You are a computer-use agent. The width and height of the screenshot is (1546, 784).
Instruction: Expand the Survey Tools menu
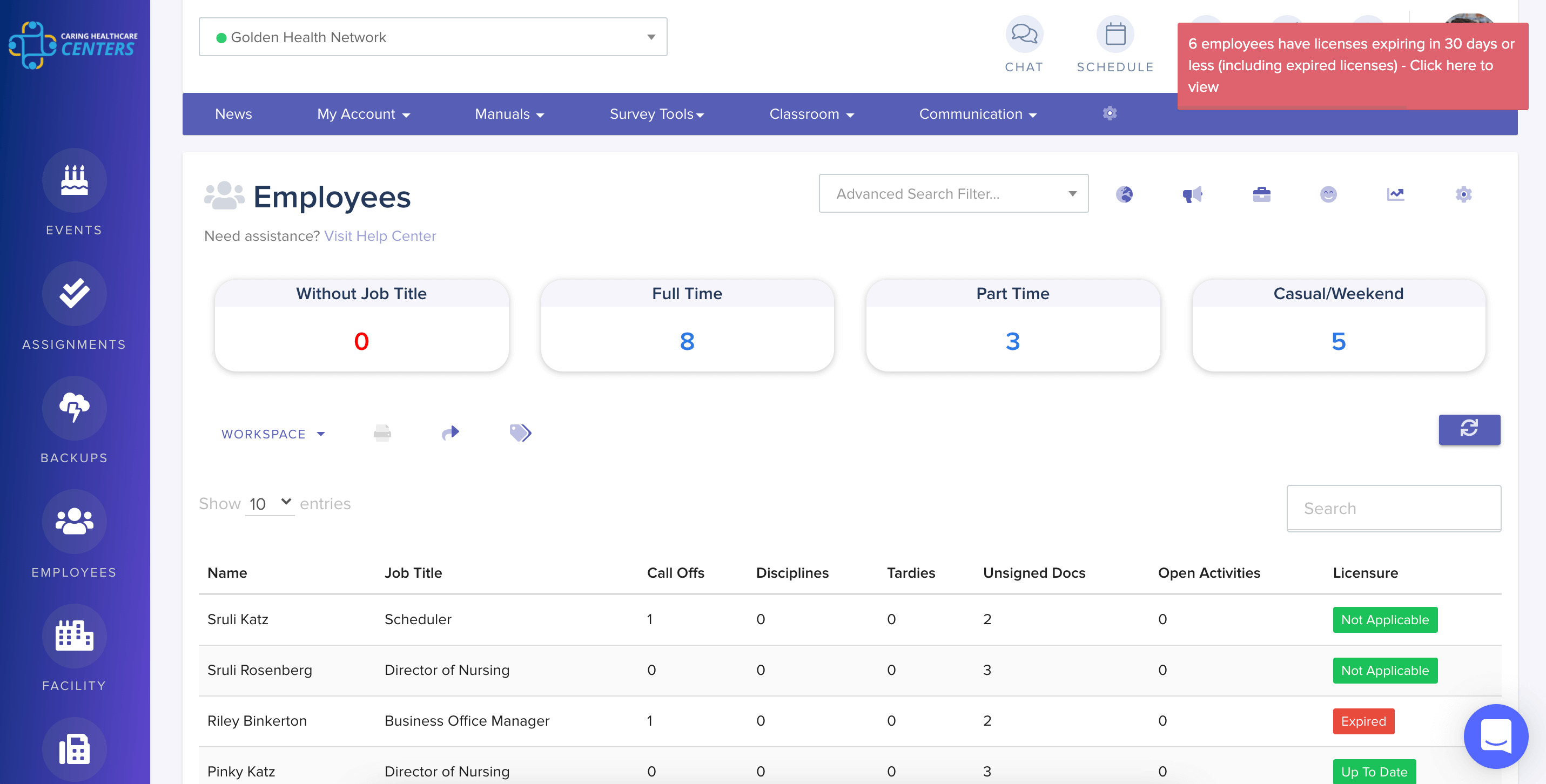(656, 114)
